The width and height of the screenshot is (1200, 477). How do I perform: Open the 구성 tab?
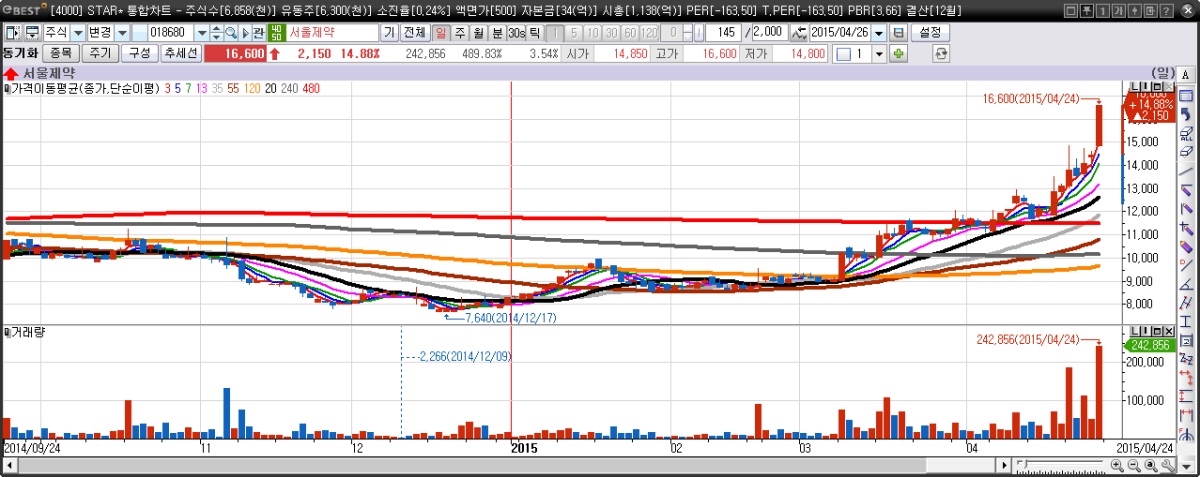click(139, 53)
